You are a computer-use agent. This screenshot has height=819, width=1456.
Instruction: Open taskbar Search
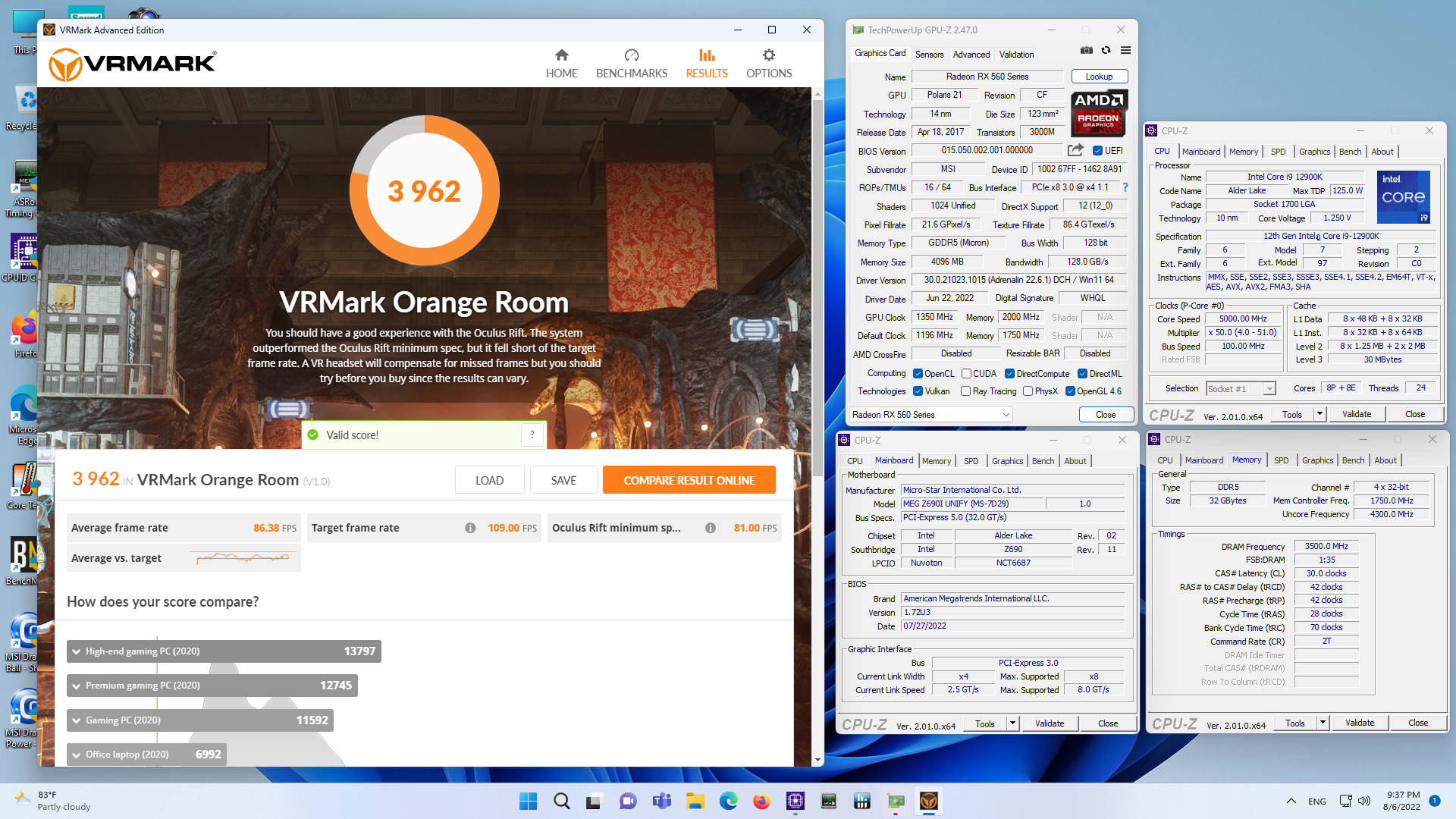pyautogui.click(x=562, y=801)
